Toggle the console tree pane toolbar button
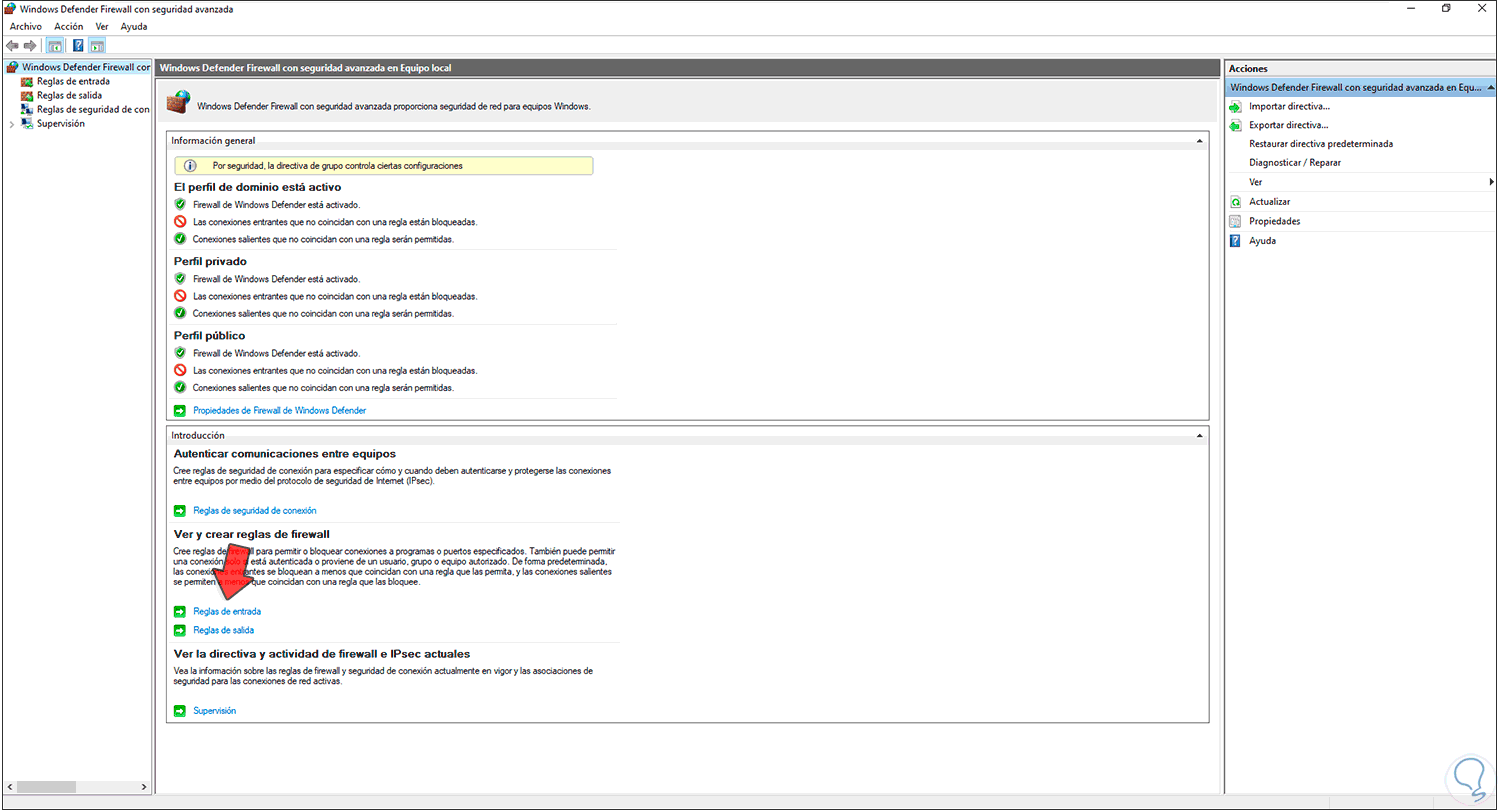The image size is (1500, 810). pos(55,46)
